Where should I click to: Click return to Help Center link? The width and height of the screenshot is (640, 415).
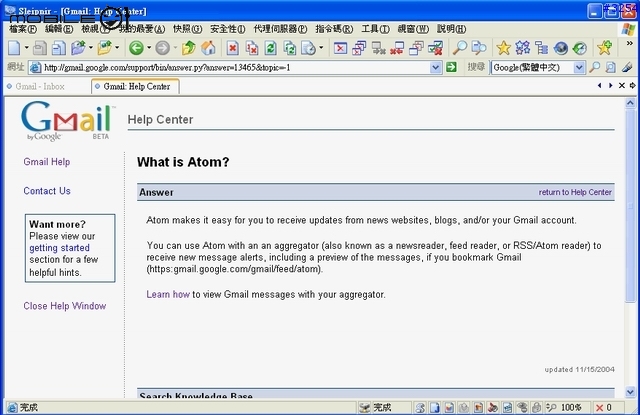[575, 192]
